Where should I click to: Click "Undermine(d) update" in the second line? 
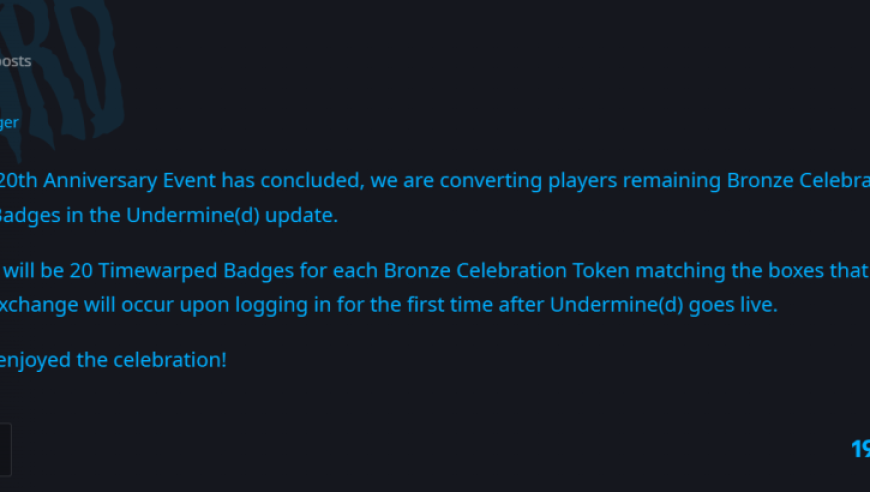[232, 215]
